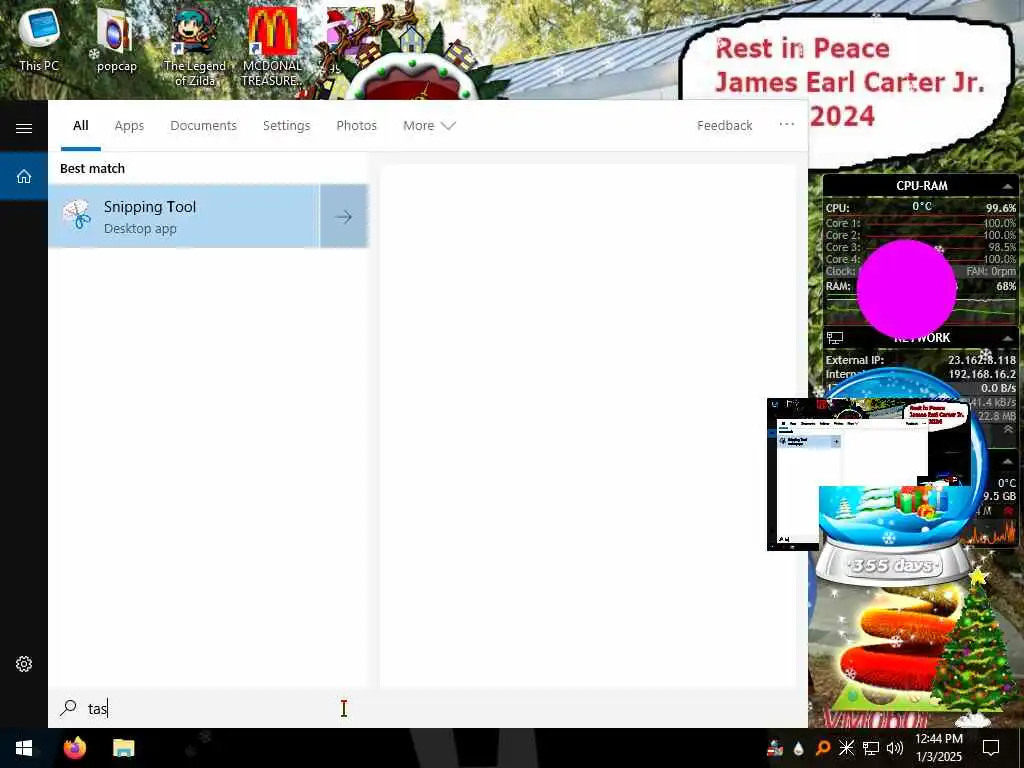This screenshot has height=768, width=1024.
Task: Click the Feedback link
Action: [x=724, y=125]
